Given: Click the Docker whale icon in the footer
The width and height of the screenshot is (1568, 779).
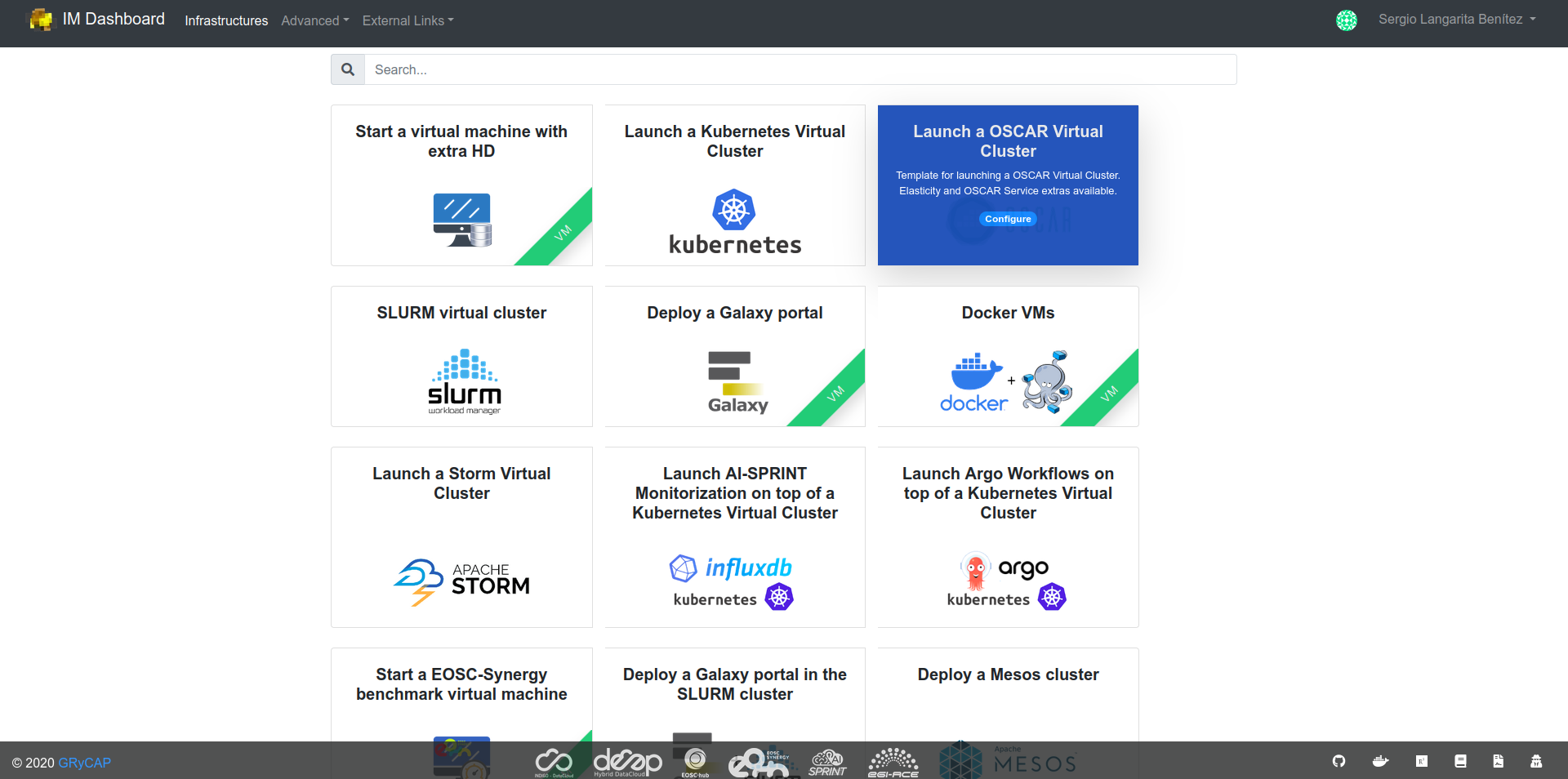Looking at the screenshot, I should point(1380,761).
